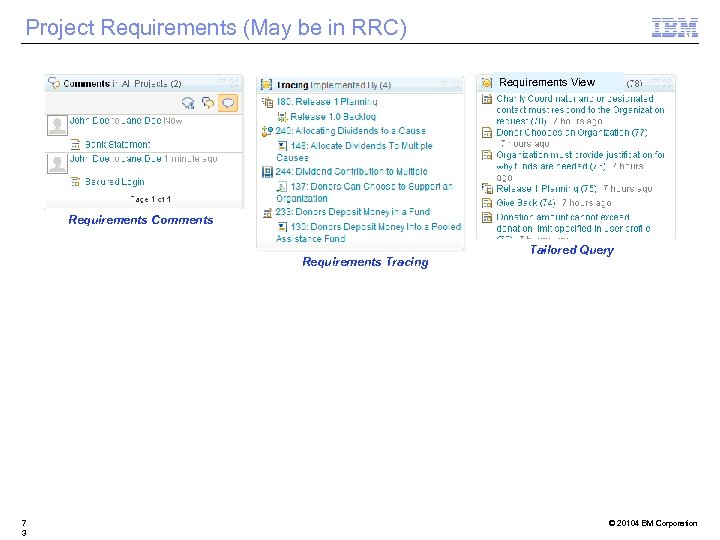Click 'John Doe to Jane Doe 1 minute ago' text

coord(143,159)
